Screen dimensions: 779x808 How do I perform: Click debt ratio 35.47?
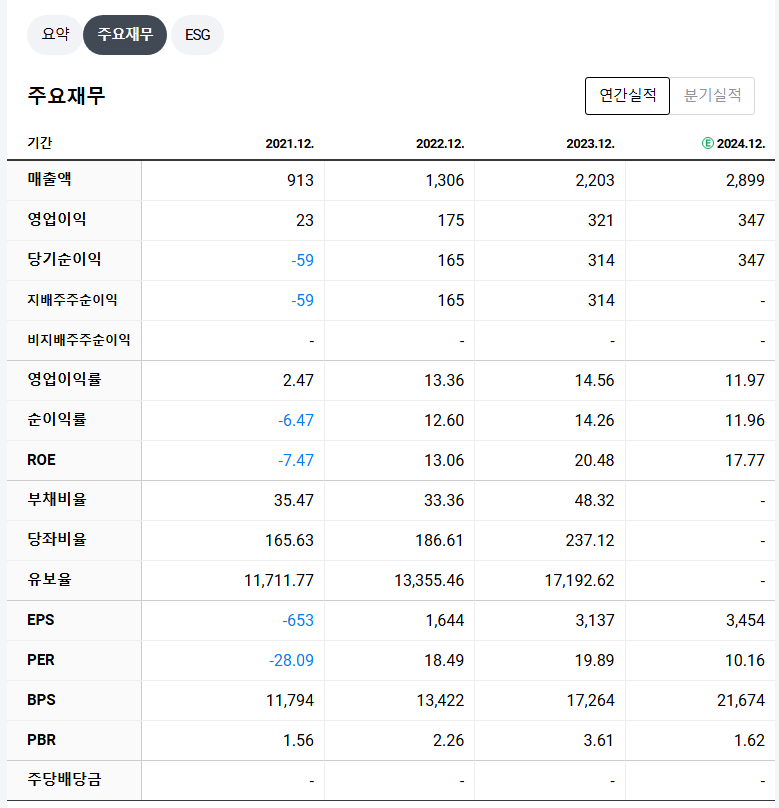294,500
